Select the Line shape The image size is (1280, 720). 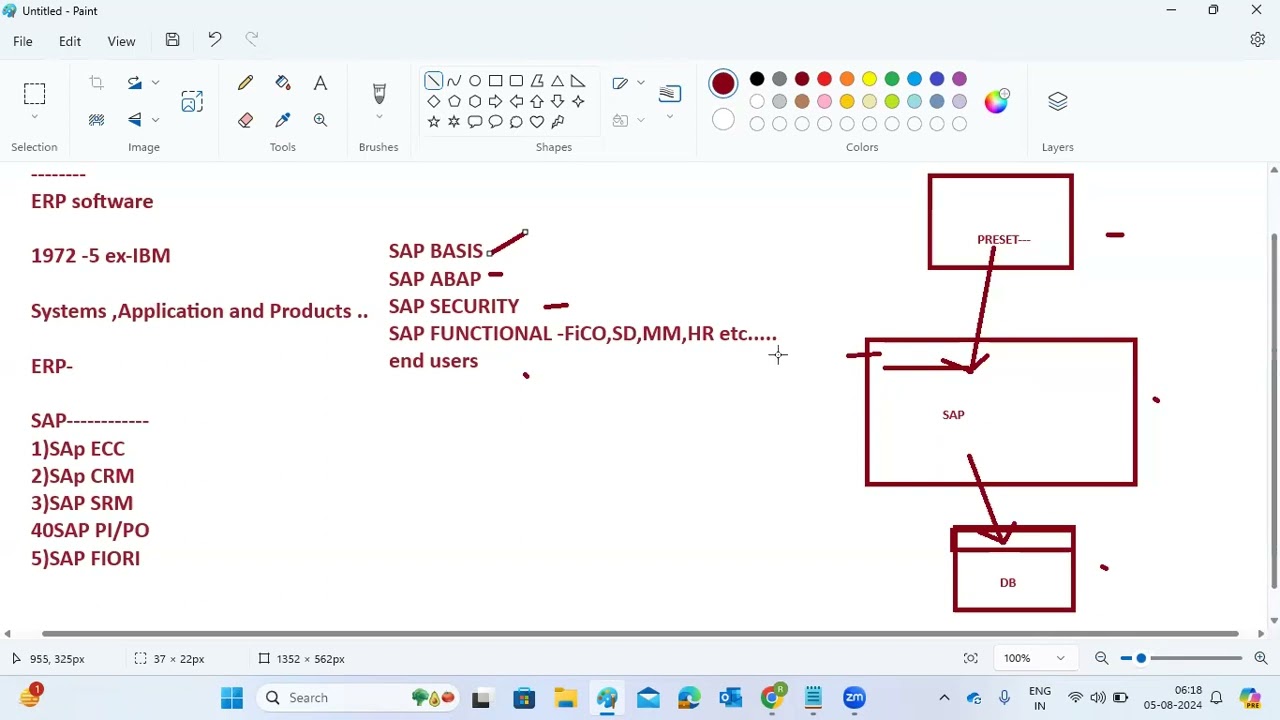tap(433, 81)
